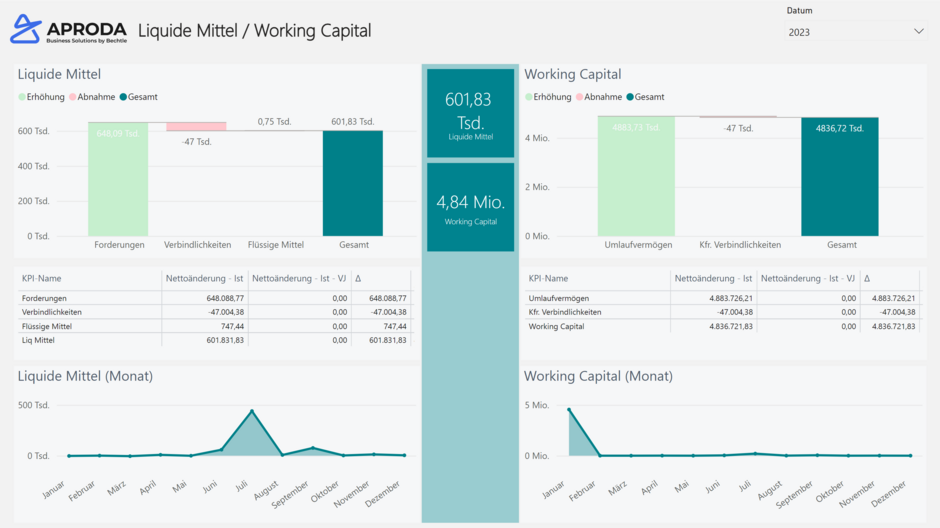940x528 pixels.
Task: Click Gesamt legend dot in Working Capital chart
Action: pos(630,97)
